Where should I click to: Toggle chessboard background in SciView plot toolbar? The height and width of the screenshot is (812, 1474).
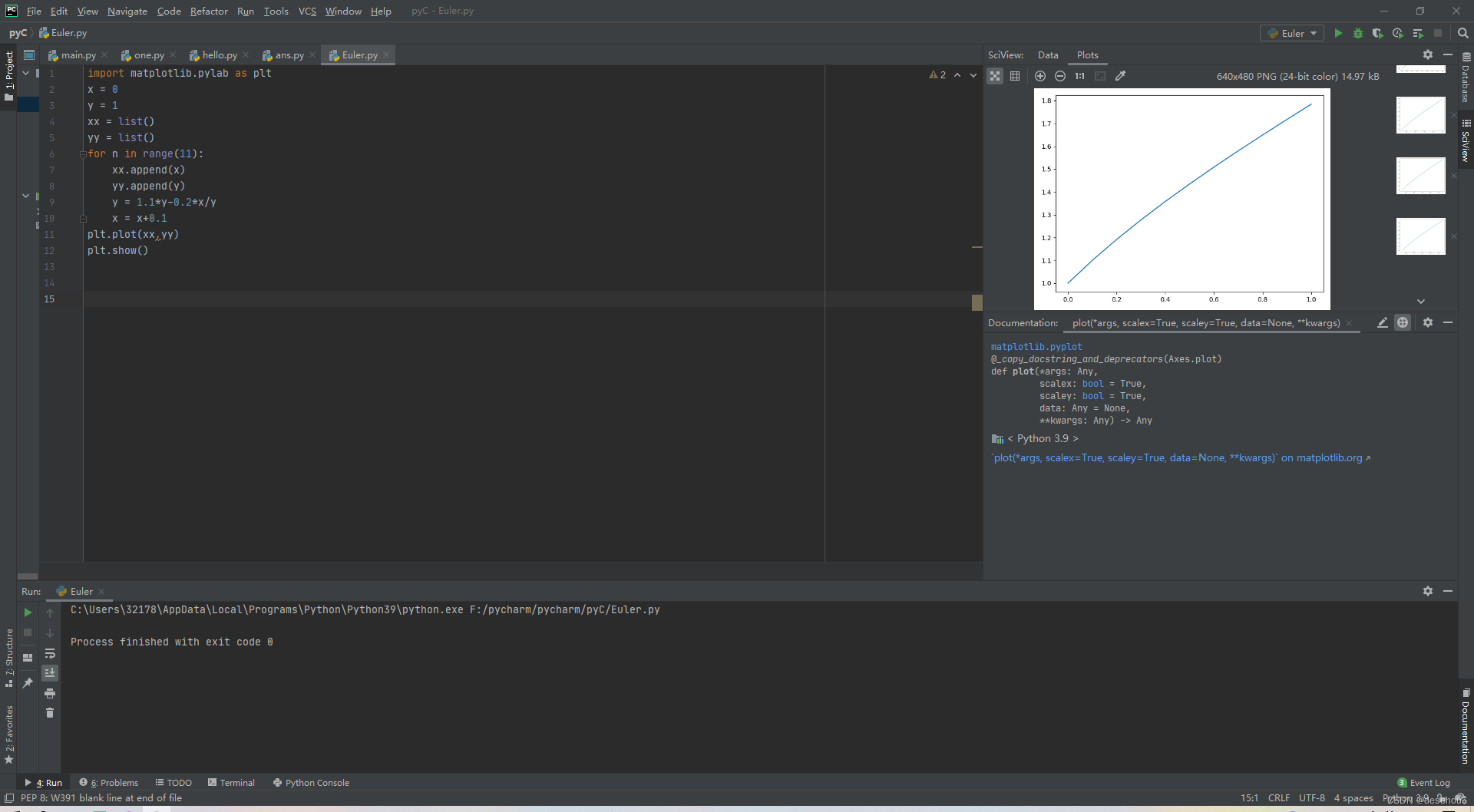coord(995,76)
